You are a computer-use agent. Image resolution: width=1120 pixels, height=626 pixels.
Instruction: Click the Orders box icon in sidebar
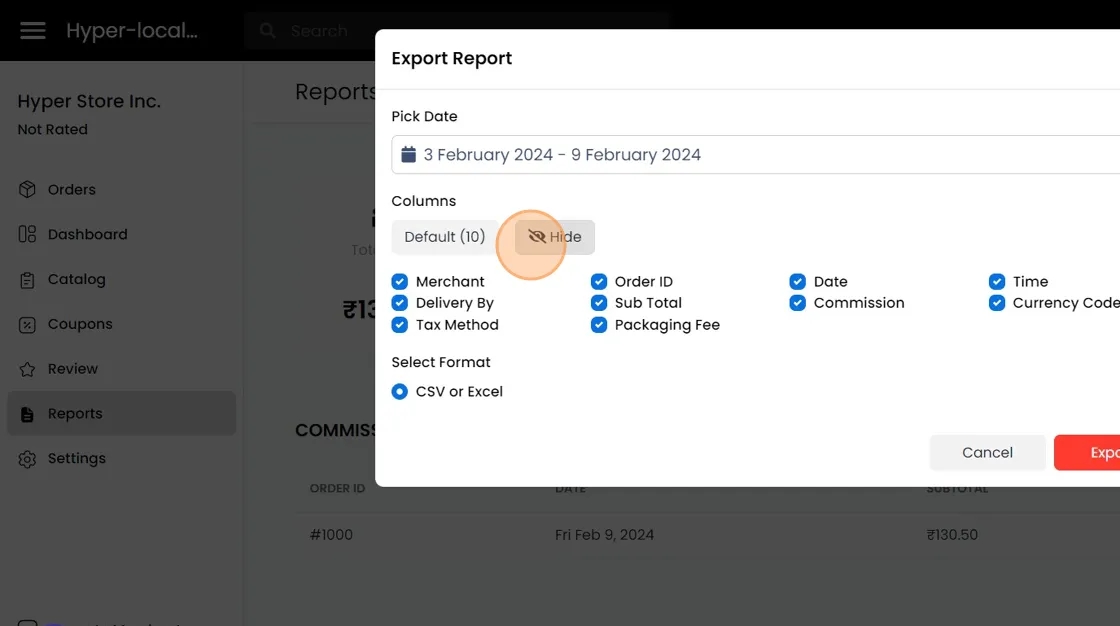[27, 190]
